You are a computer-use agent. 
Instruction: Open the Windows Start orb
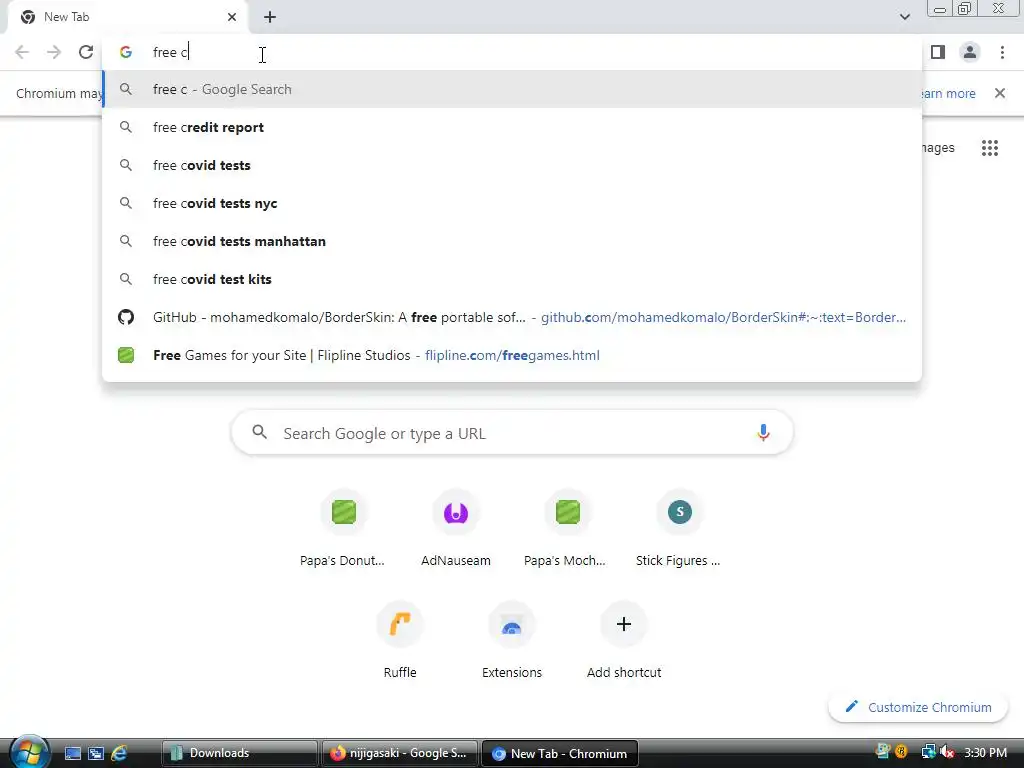(x=28, y=752)
